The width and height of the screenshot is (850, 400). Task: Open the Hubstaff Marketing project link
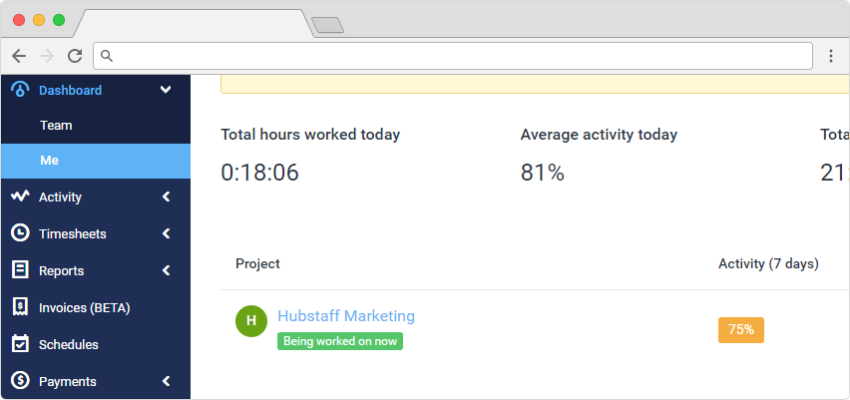point(346,315)
